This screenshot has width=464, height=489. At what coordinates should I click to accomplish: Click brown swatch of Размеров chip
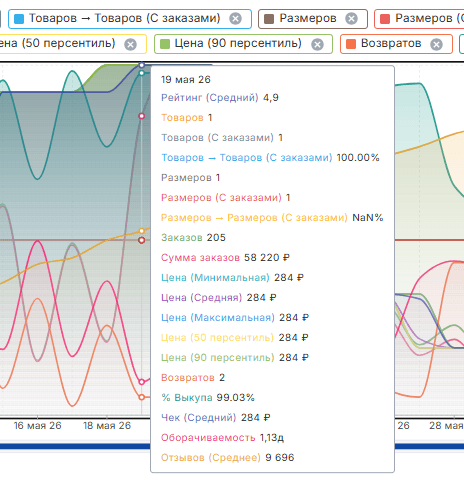(x=269, y=19)
